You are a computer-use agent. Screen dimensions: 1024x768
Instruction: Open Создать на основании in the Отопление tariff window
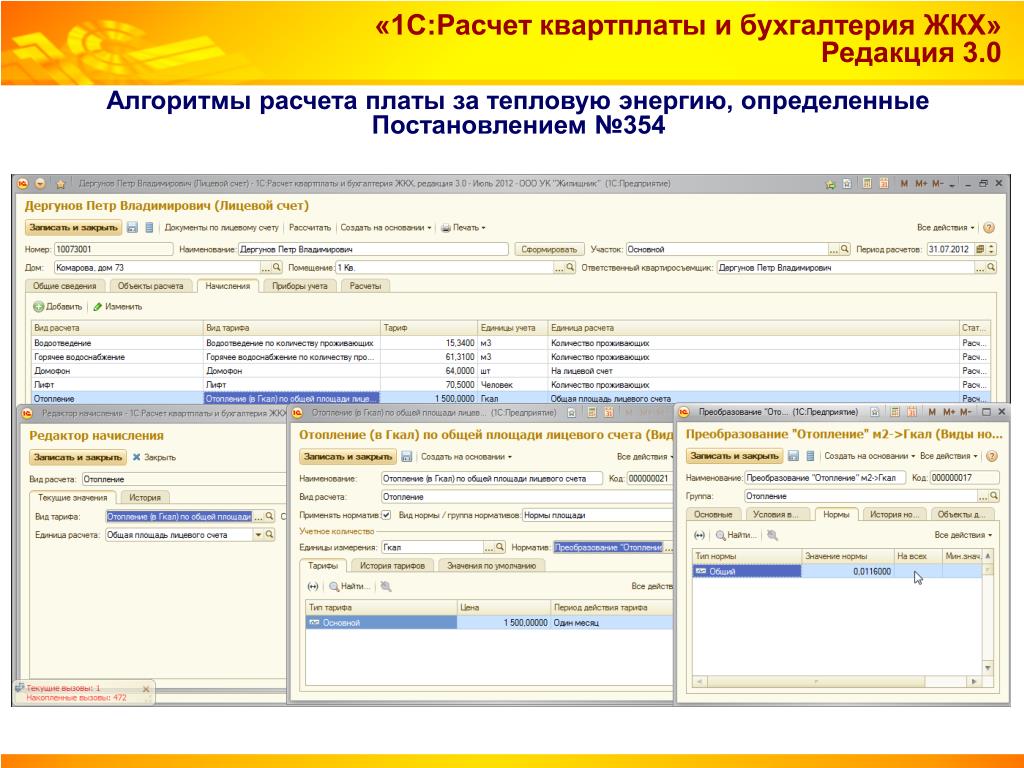tap(466, 456)
